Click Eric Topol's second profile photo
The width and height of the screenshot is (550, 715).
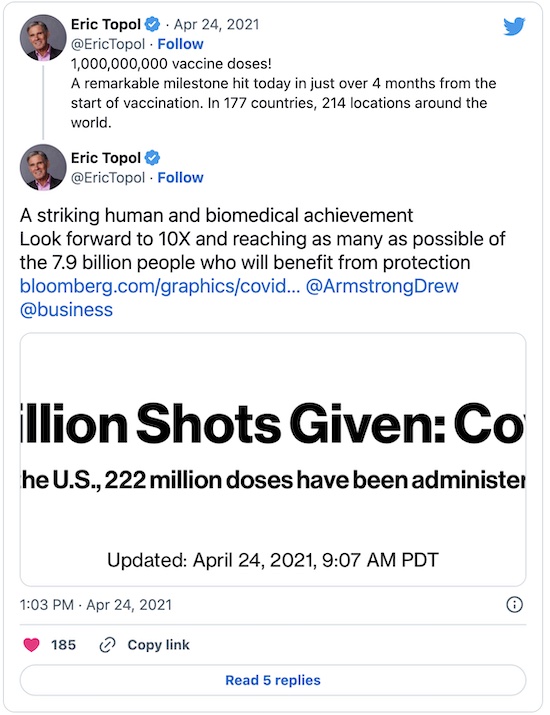pyautogui.click(x=43, y=167)
